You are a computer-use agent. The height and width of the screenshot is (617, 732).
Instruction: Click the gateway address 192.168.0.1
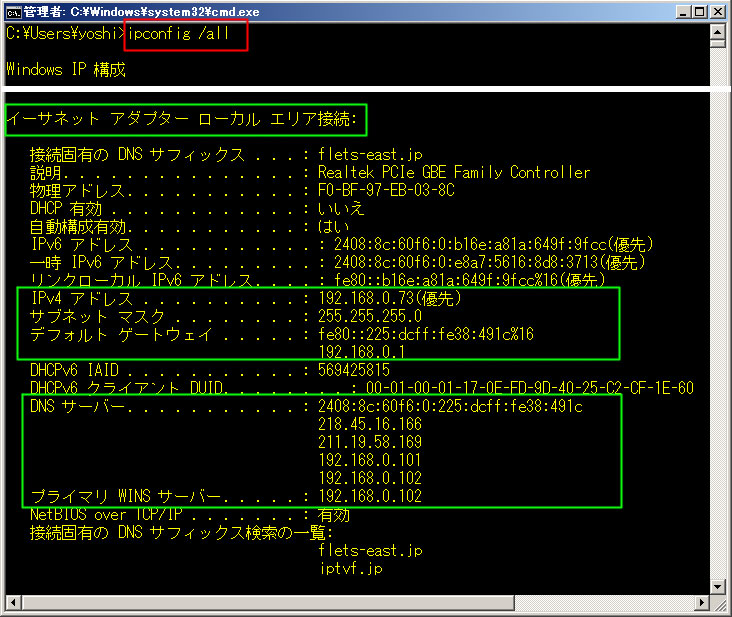(362, 351)
